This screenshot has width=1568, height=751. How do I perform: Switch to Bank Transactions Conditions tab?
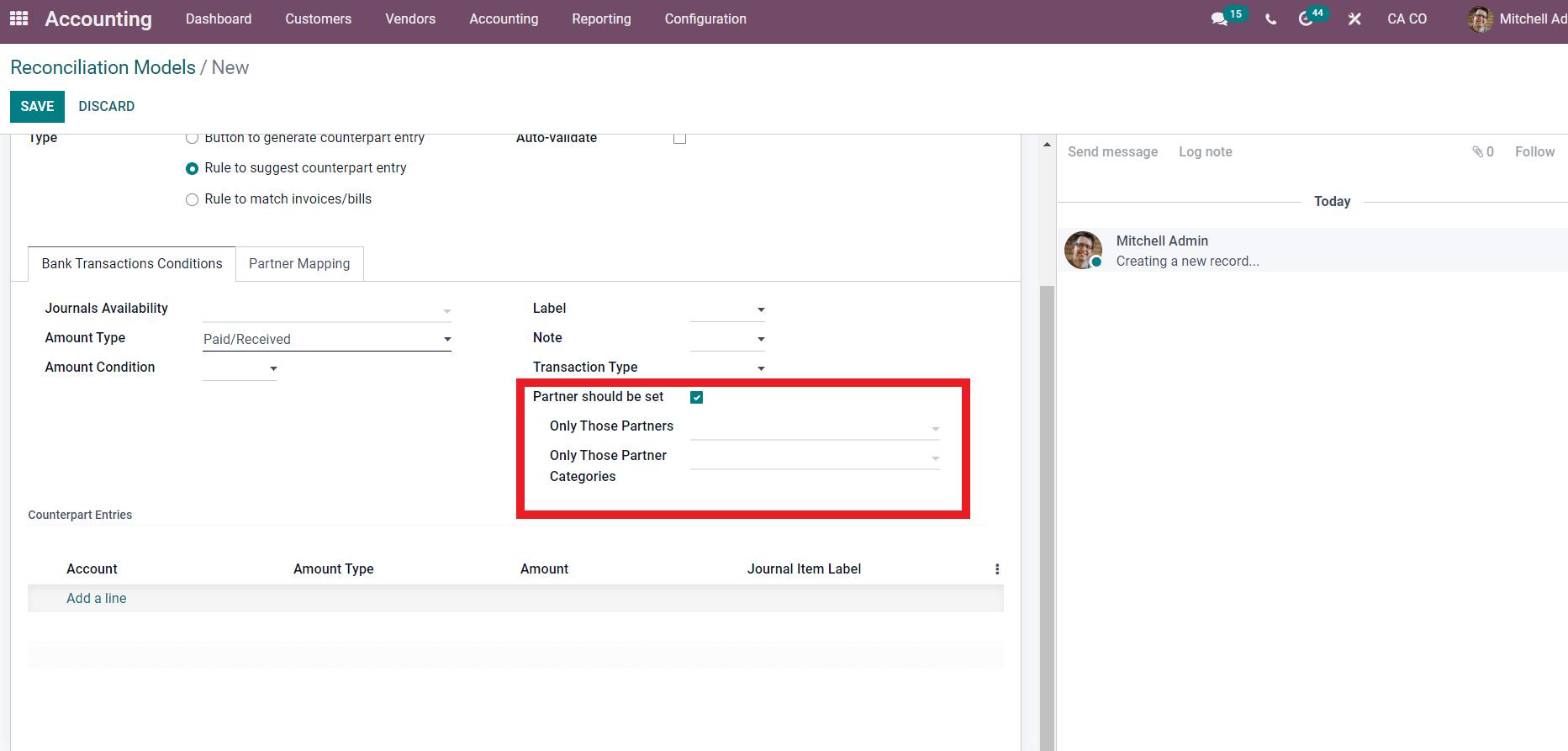pos(132,264)
